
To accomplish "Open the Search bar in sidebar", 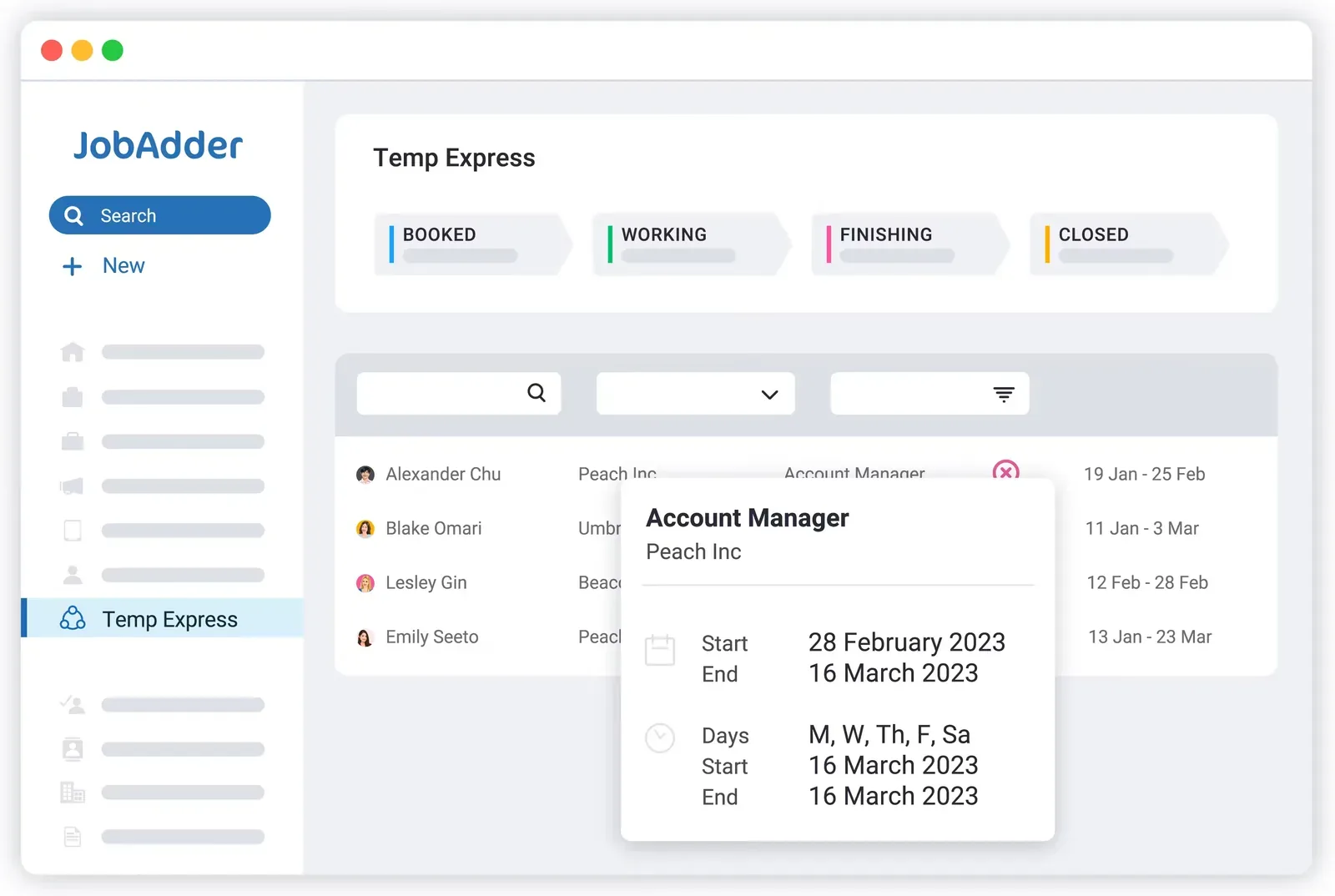I will (x=160, y=215).
